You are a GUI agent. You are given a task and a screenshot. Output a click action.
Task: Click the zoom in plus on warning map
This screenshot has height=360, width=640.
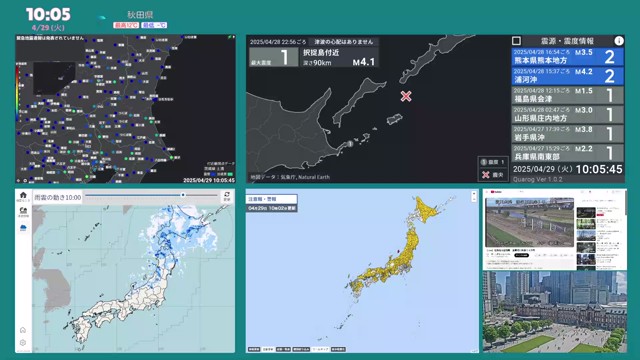(474, 193)
